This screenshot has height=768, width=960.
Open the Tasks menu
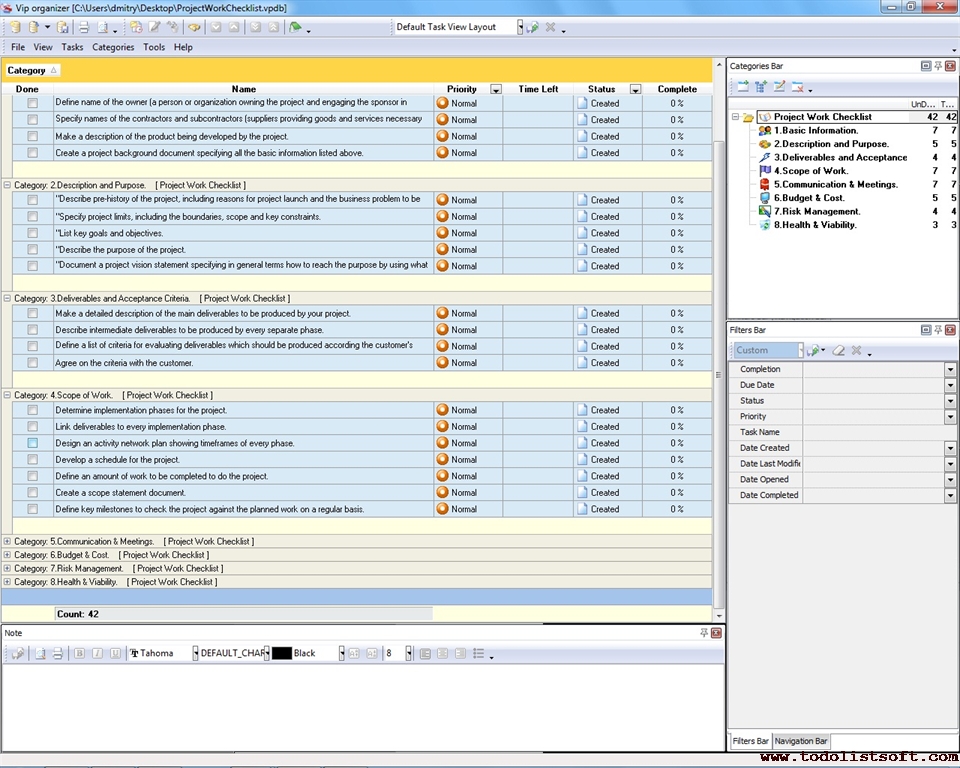(x=72, y=47)
